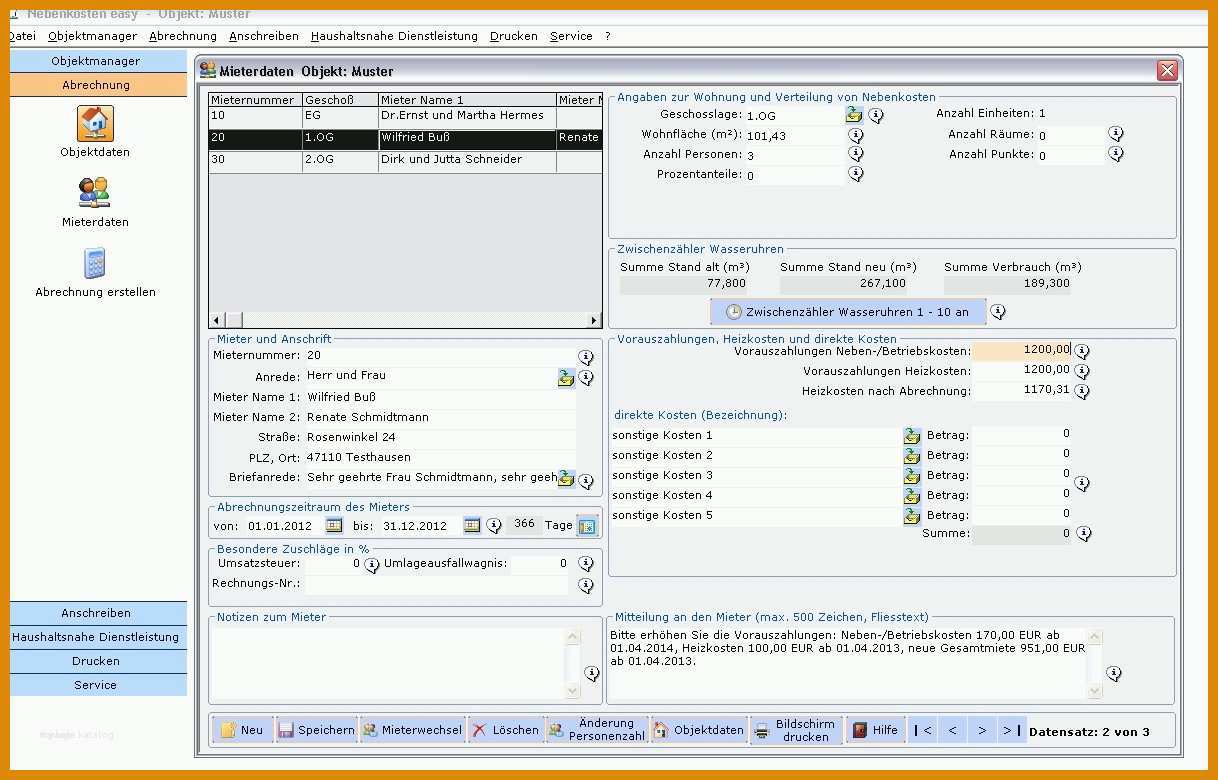This screenshot has height=780, width=1218.
Task: Go to first record button
Action: click(x=924, y=731)
